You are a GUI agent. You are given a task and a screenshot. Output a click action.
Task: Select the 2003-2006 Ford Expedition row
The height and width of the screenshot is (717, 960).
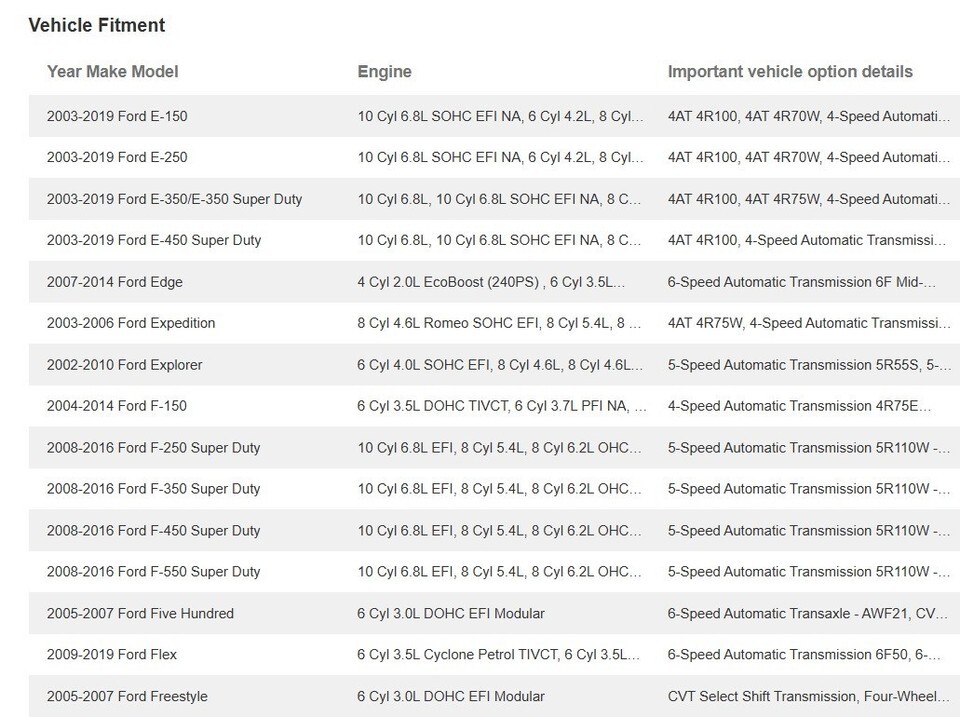click(x=131, y=323)
